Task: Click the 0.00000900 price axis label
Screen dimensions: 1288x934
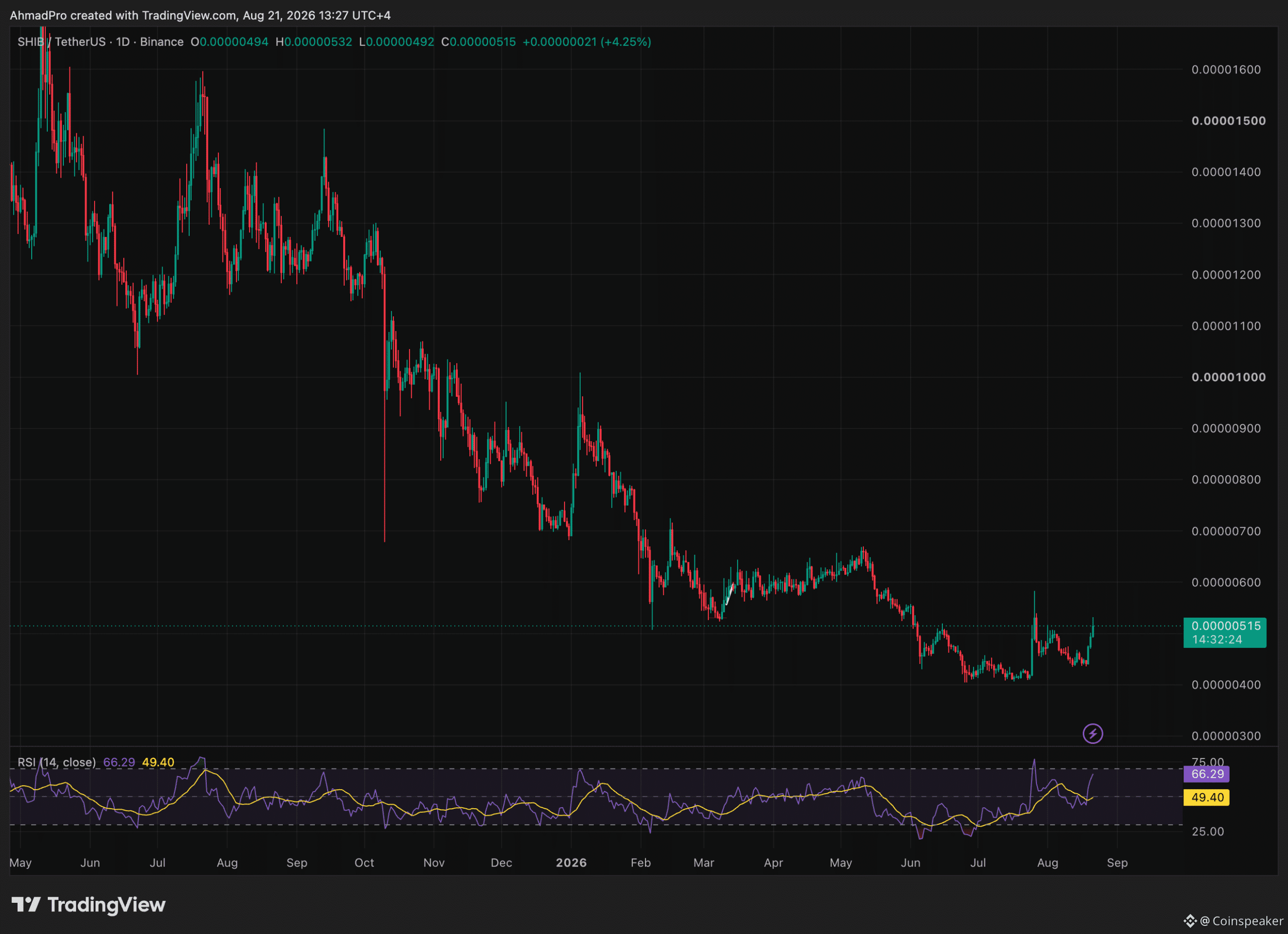Action: point(1226,428)
